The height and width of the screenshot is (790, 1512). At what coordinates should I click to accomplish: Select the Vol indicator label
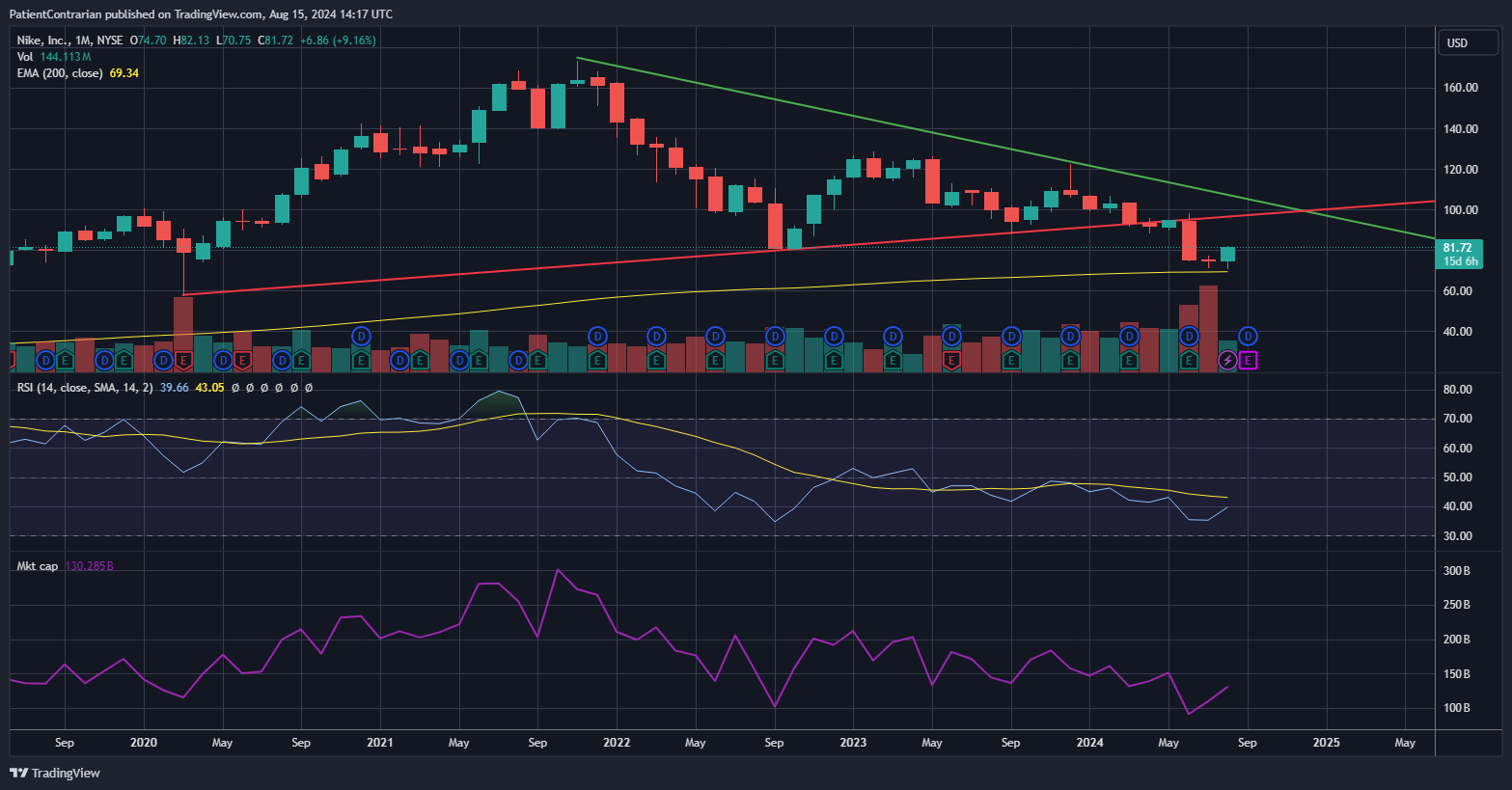click(25, 57)
